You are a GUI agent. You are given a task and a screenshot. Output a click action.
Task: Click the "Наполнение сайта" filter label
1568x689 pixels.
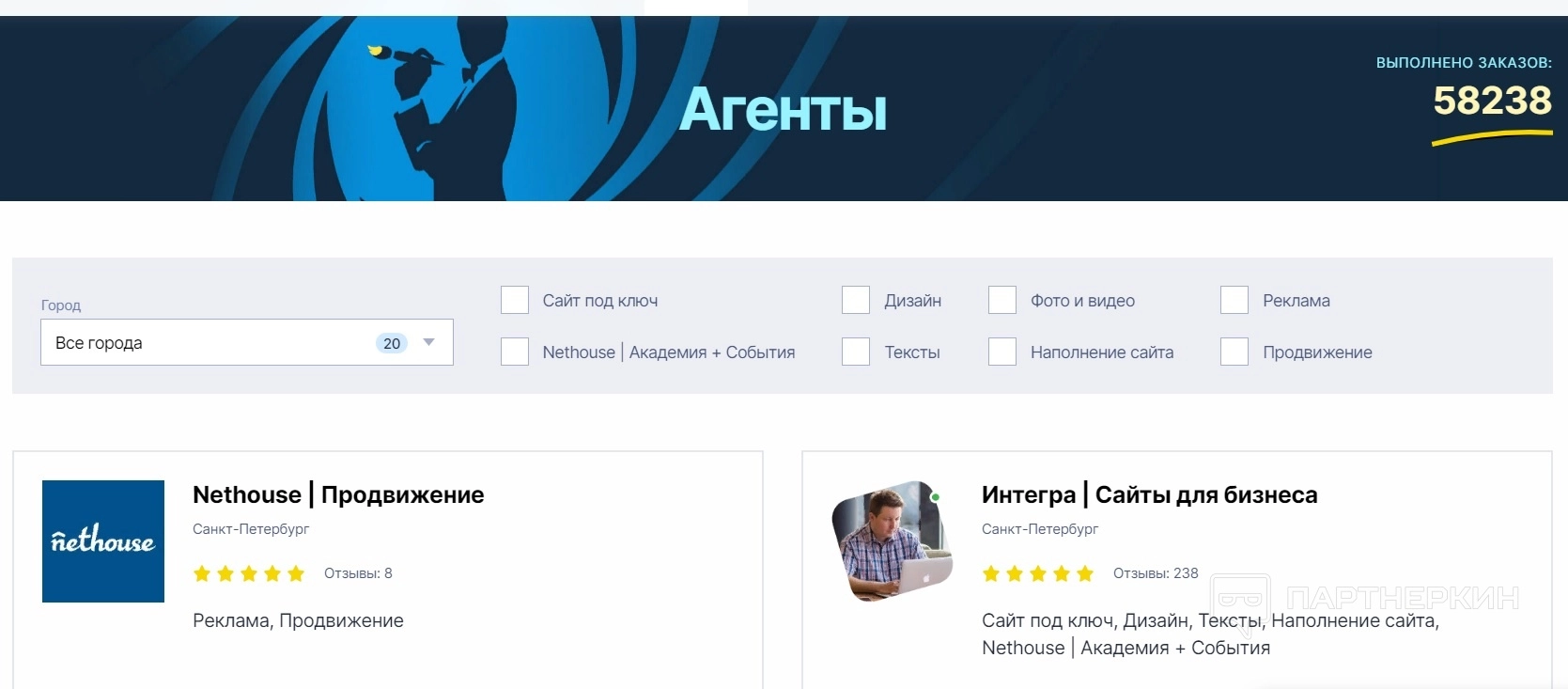pyautogui.click(x=1102, y=352)
